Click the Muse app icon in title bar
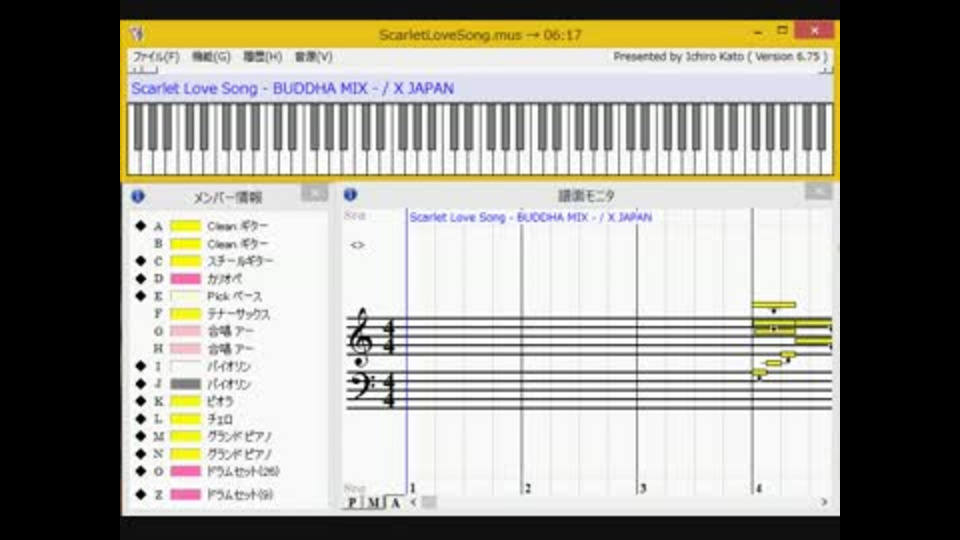 [x=138, y=34]
